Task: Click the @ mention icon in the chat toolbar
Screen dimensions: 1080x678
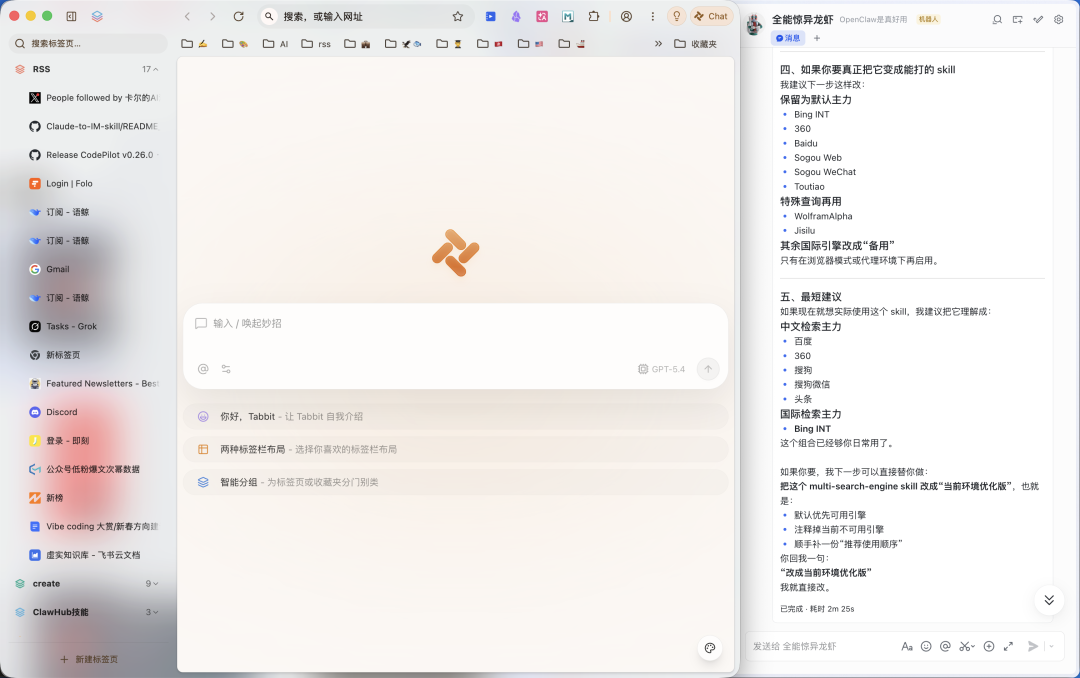Action: point(944,646)
